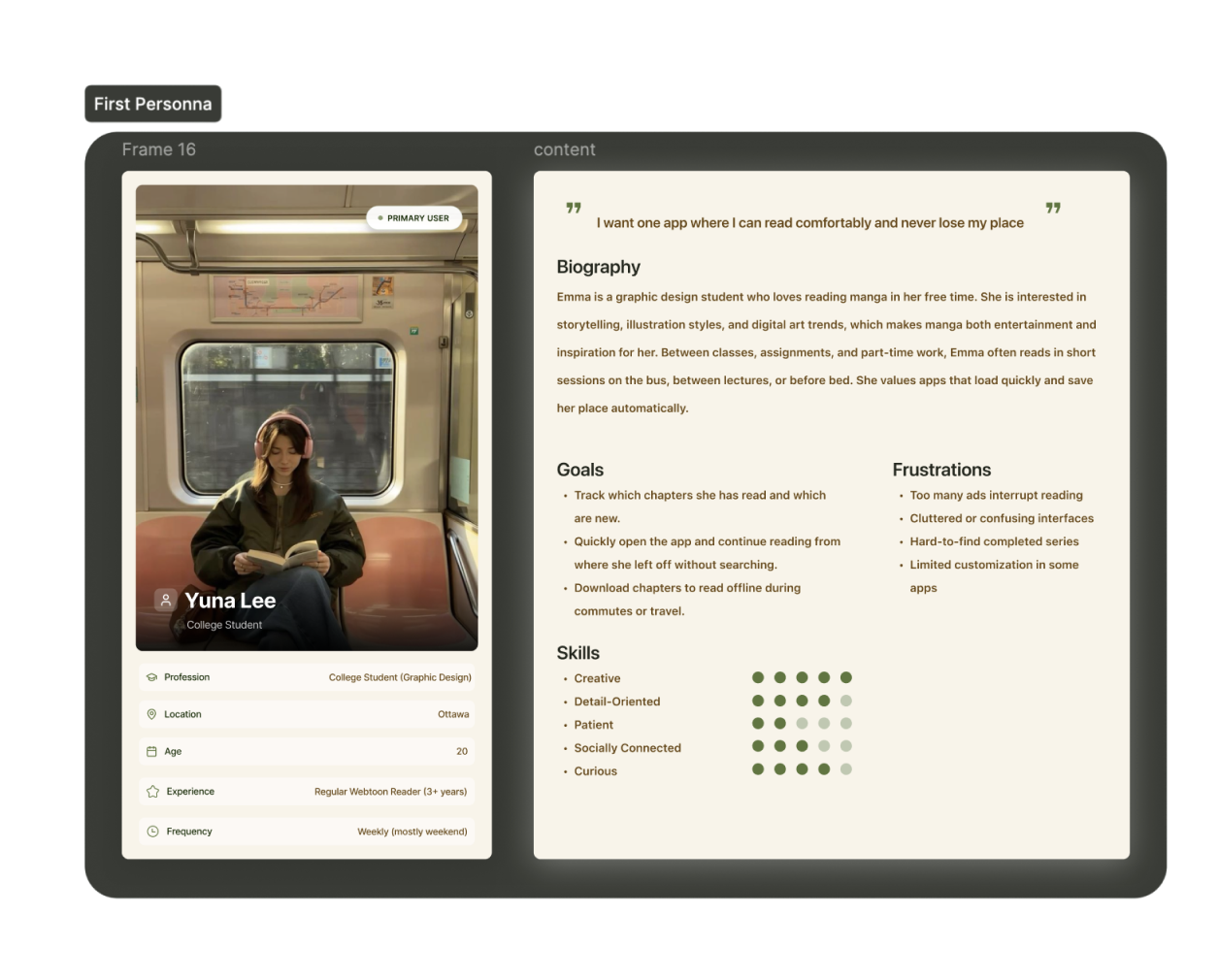Click the fifth rating dot for Detail-Oriented
This screenshot has height=980, width=1219.
coord(846,701)
